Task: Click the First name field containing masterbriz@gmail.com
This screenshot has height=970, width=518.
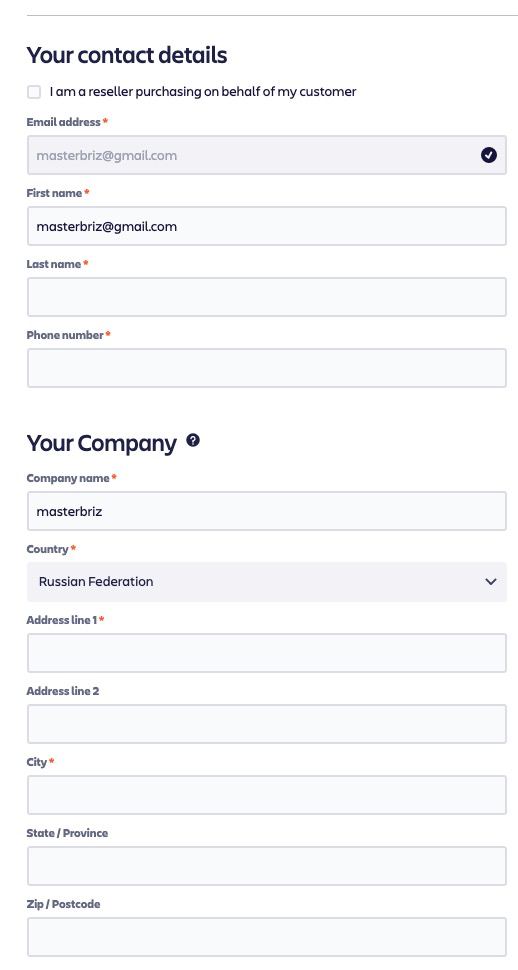Action: tap(267, 226)
